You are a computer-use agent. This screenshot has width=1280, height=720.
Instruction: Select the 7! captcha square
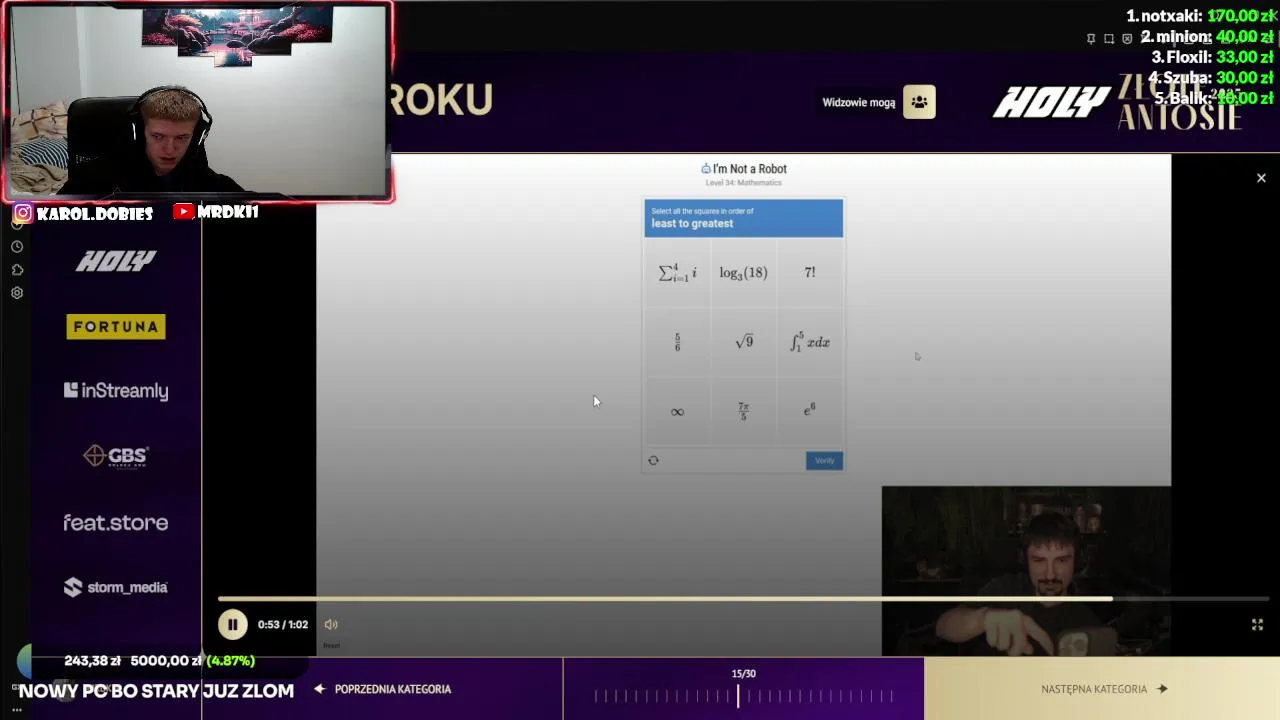pyautogui.click(x=809, y=273)
